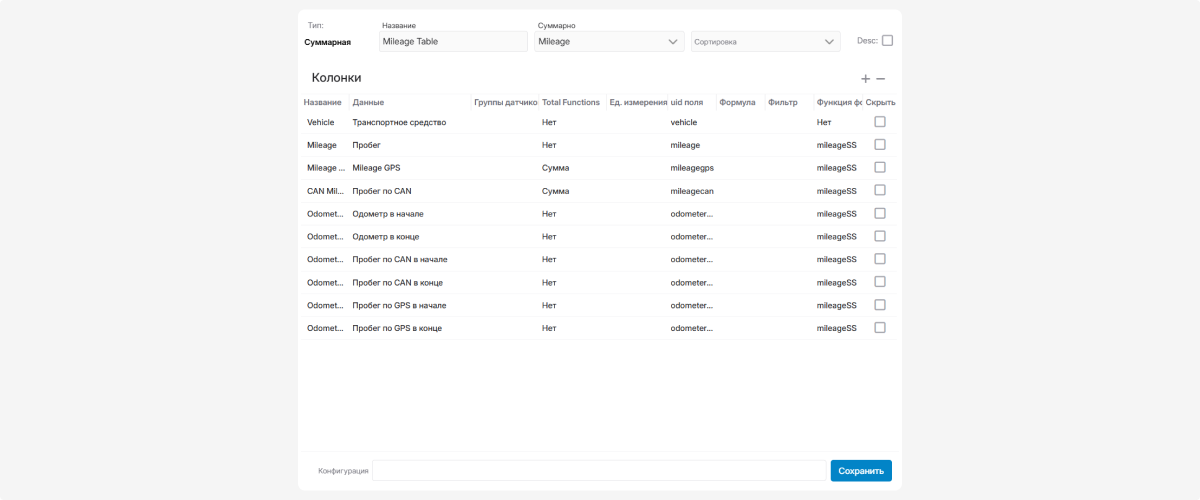Click the Total Functions column header
The height and width of the screenshot is (500, 1200).
coord(571,102)
